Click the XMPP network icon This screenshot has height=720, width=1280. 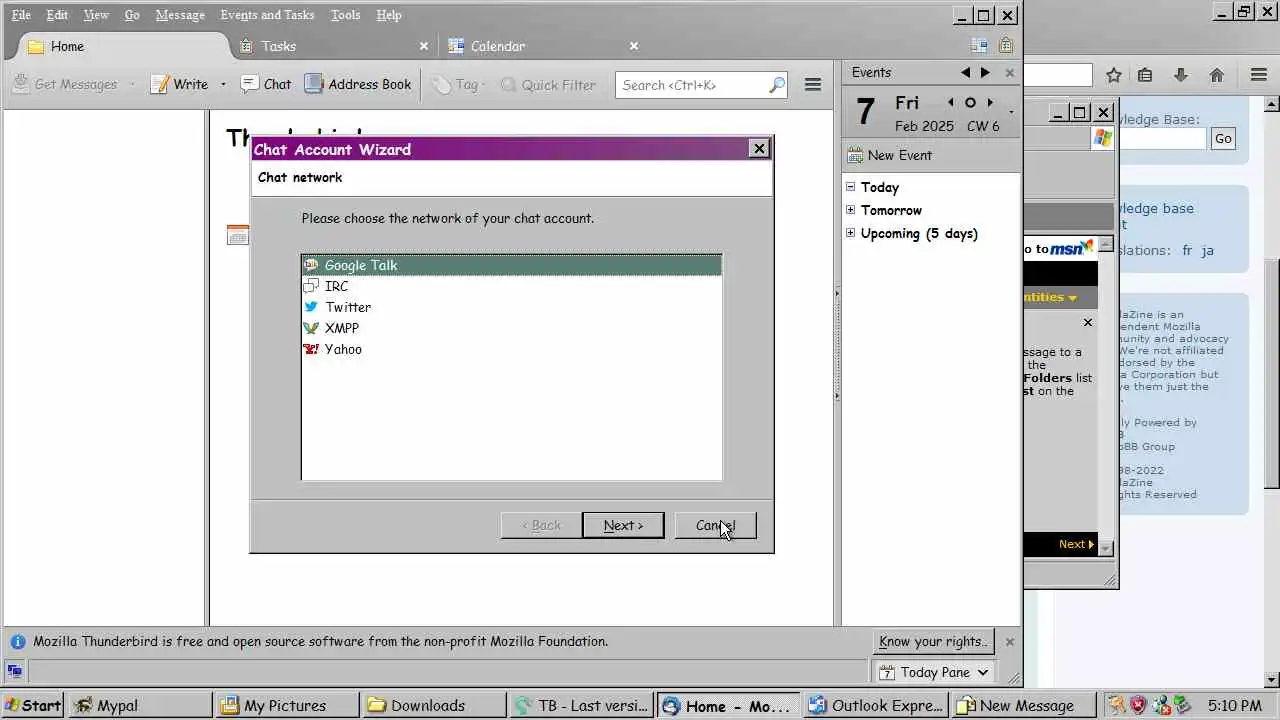(311, 328)
